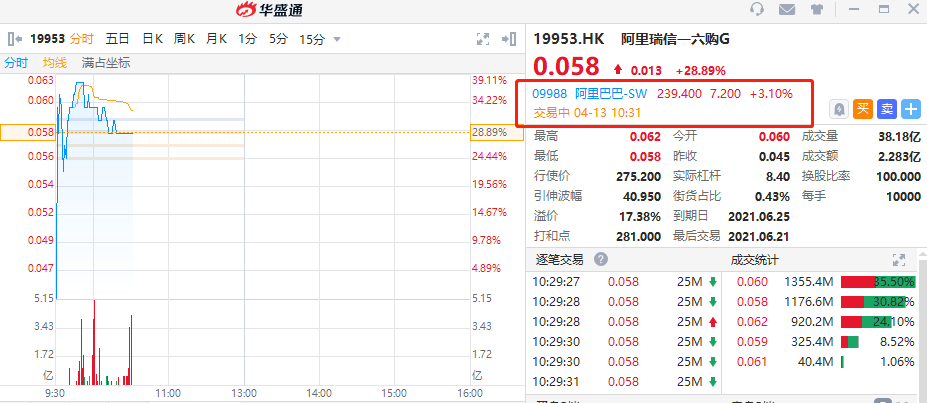Click the 35.50% volume distribution bar
The width and height of the screenshot is (927, 403).
878,282
